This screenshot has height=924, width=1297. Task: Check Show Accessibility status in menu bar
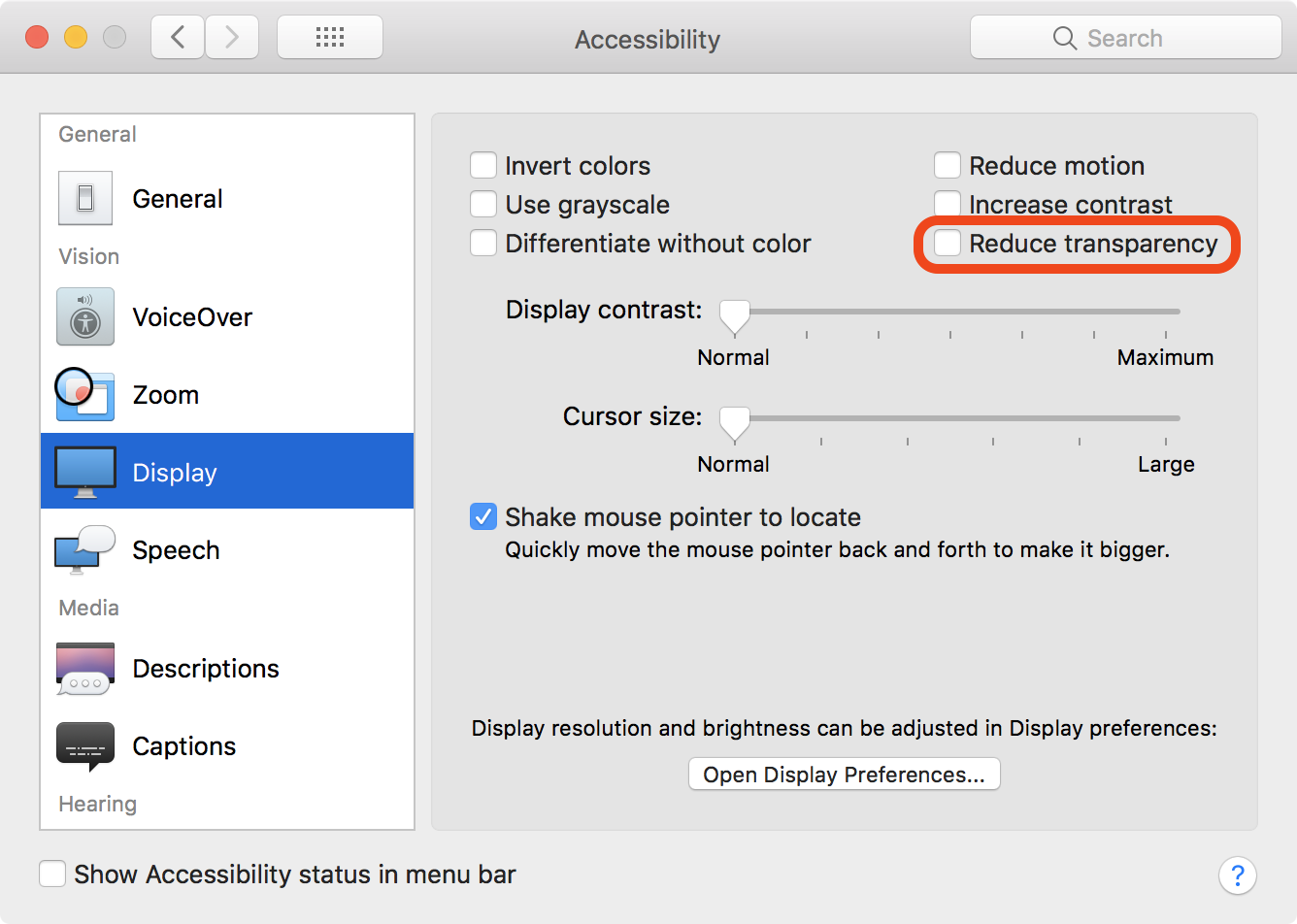[x=52, y=874]
